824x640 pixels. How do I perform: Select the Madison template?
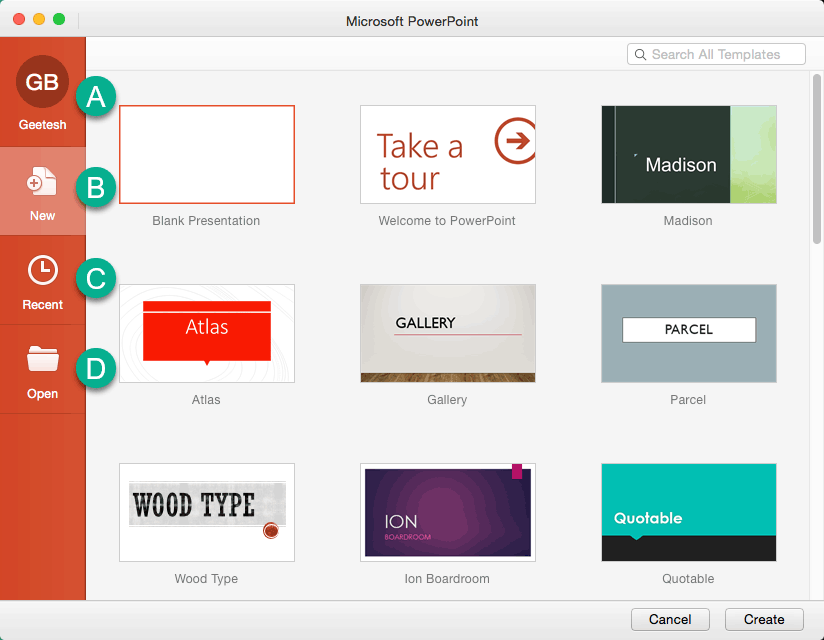(688, 154)
